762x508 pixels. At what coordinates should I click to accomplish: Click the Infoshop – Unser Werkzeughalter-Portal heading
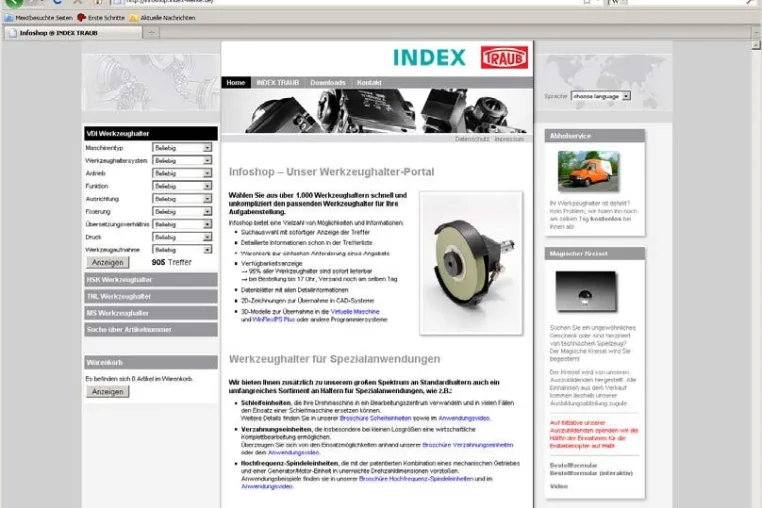tap(331, 172)
